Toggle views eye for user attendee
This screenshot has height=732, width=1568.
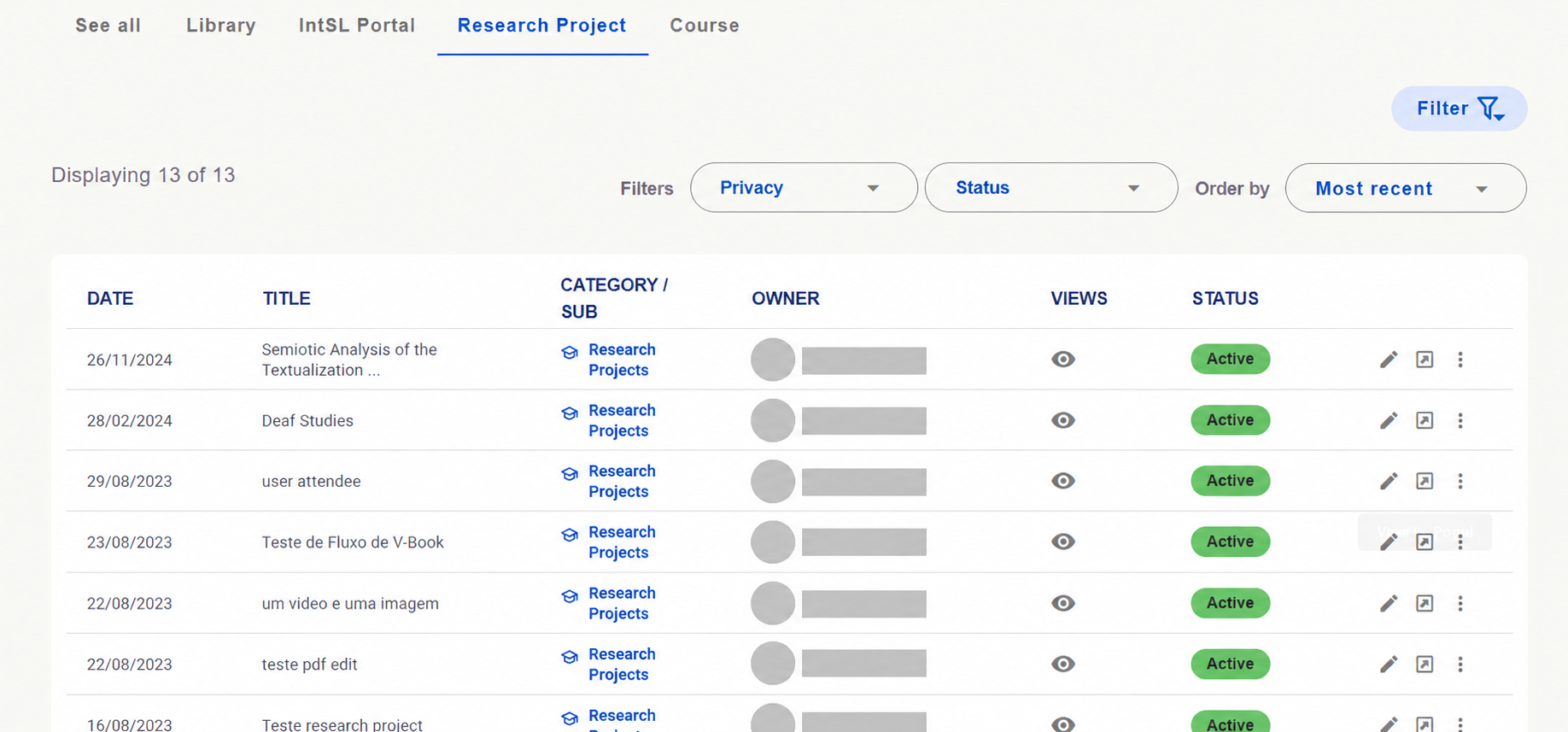[x=1063, y=481]
